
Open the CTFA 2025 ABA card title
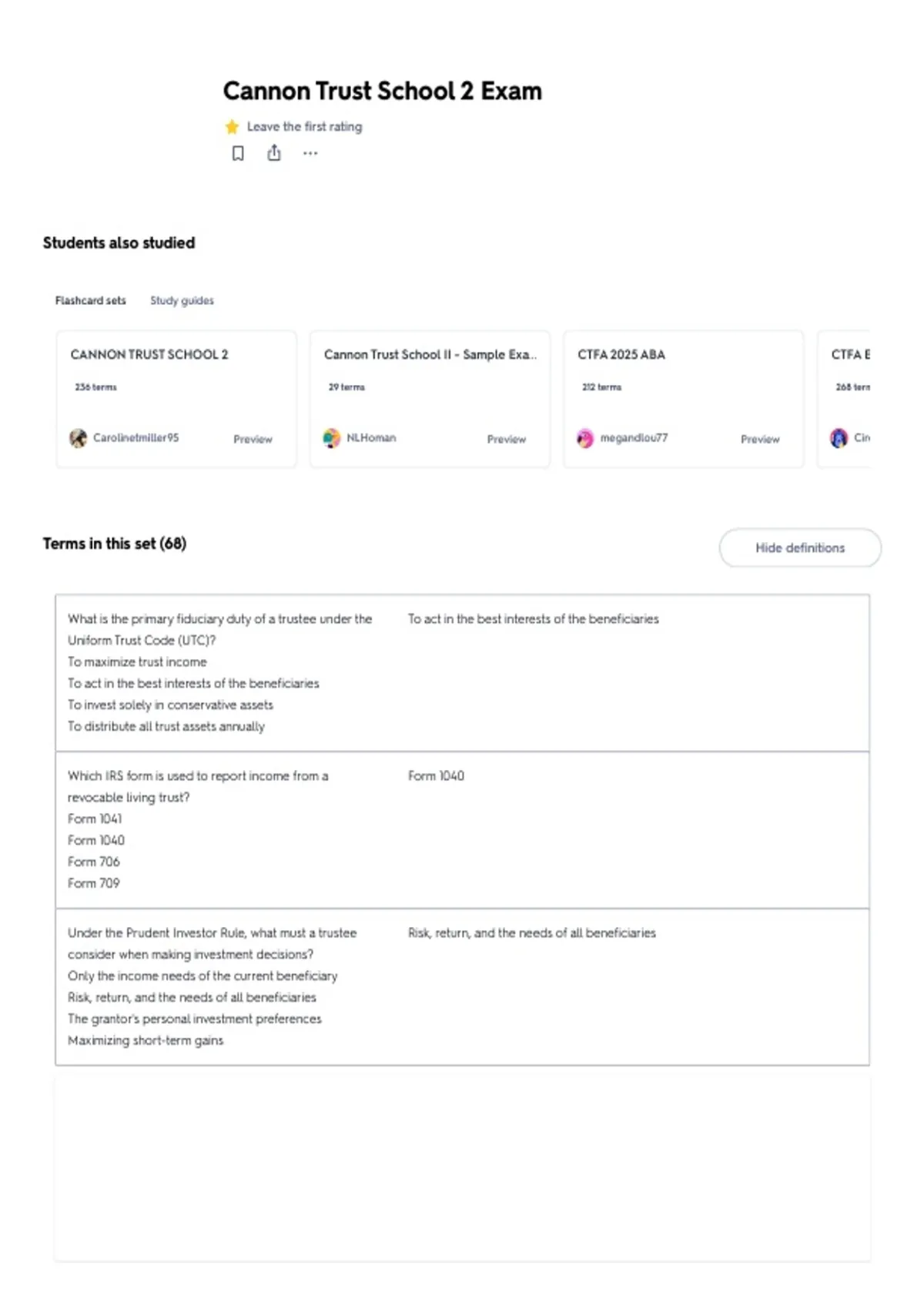pyautogui.click(x=621, y=354)
